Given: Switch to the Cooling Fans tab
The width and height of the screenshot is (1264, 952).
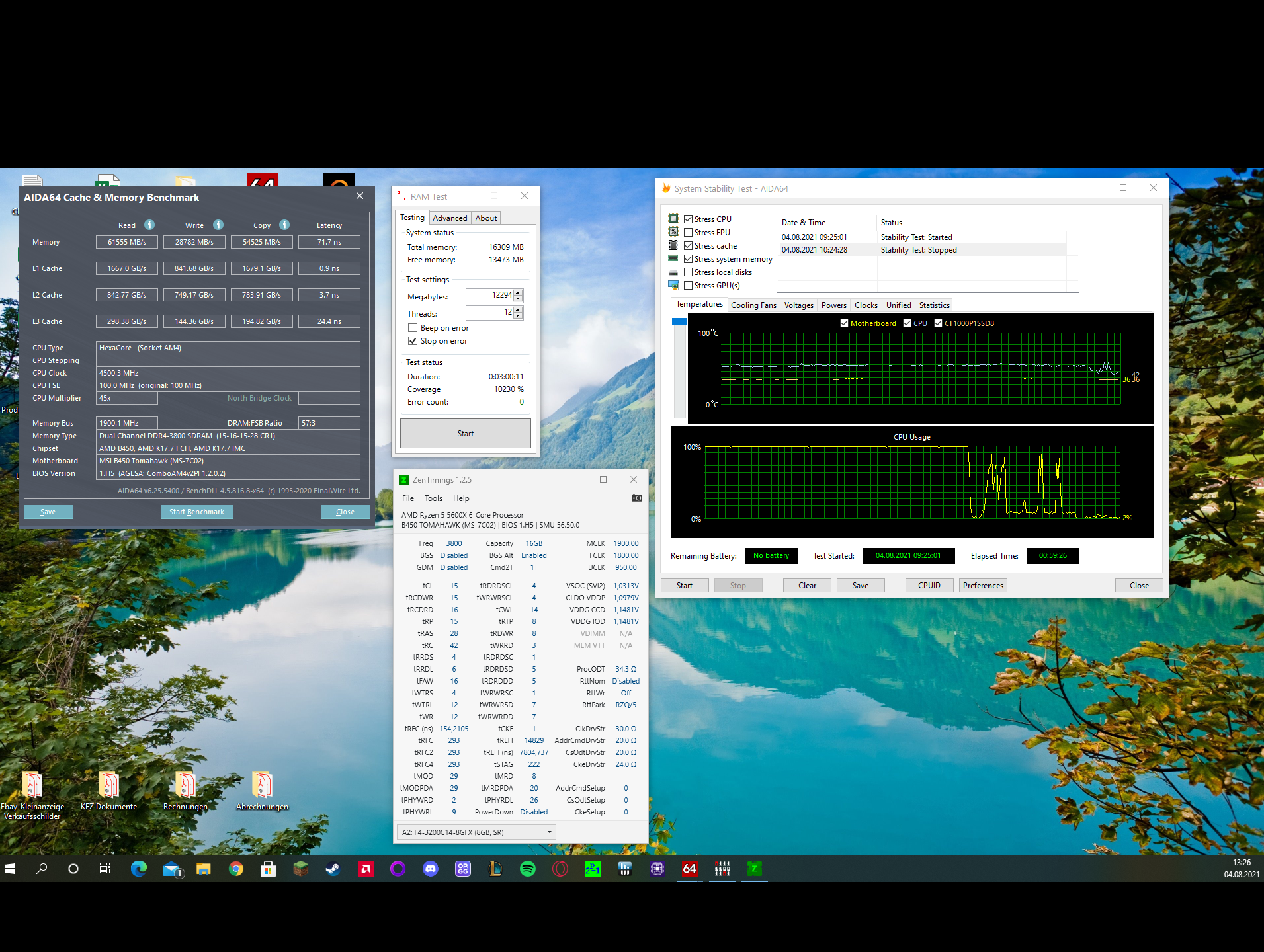Looking at the screenshot, I should tap(753, 305).
